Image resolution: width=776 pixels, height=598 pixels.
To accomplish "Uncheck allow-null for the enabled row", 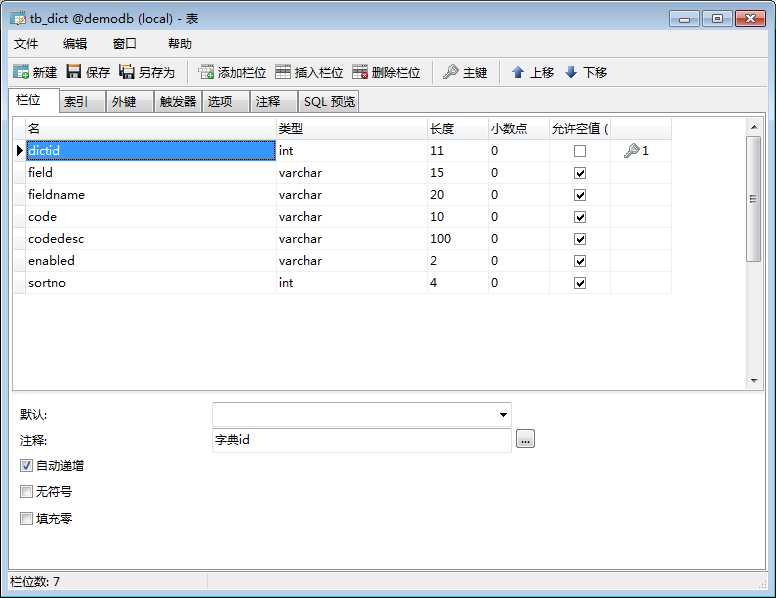I will 580,261.
